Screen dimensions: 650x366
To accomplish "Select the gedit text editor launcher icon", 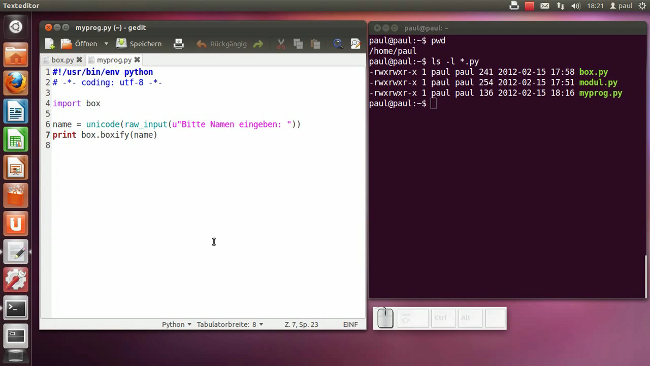I will point(16,252).
